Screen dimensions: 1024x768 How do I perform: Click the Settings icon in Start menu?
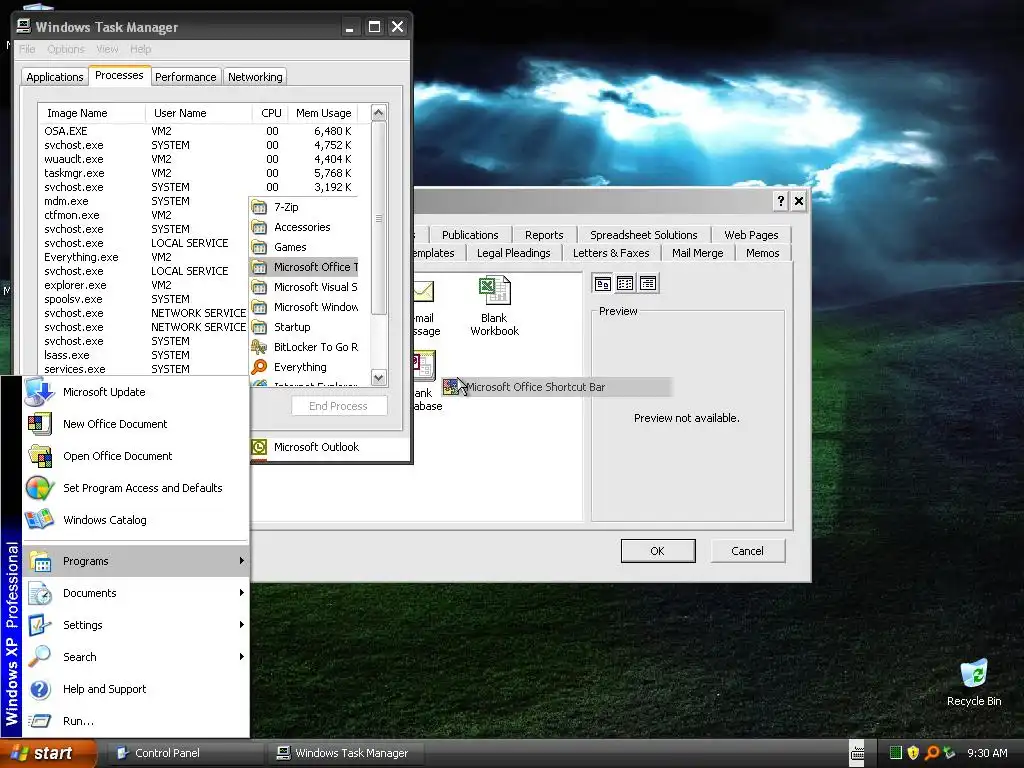tap(39, 625)
